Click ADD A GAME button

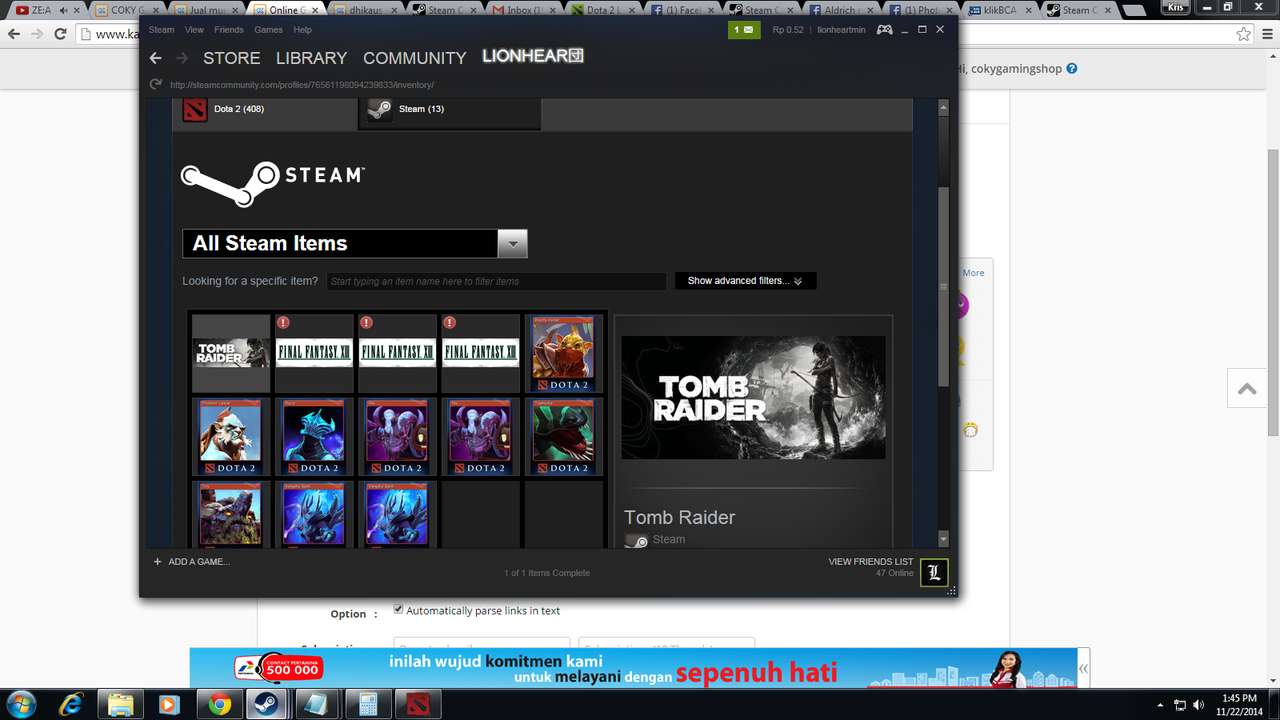coord(191,562)
